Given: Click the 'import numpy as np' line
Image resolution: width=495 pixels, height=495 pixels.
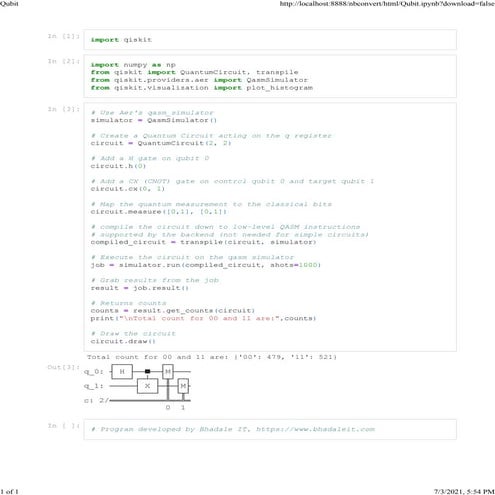Looking at the screenshot, I should (x=133, y=65).
